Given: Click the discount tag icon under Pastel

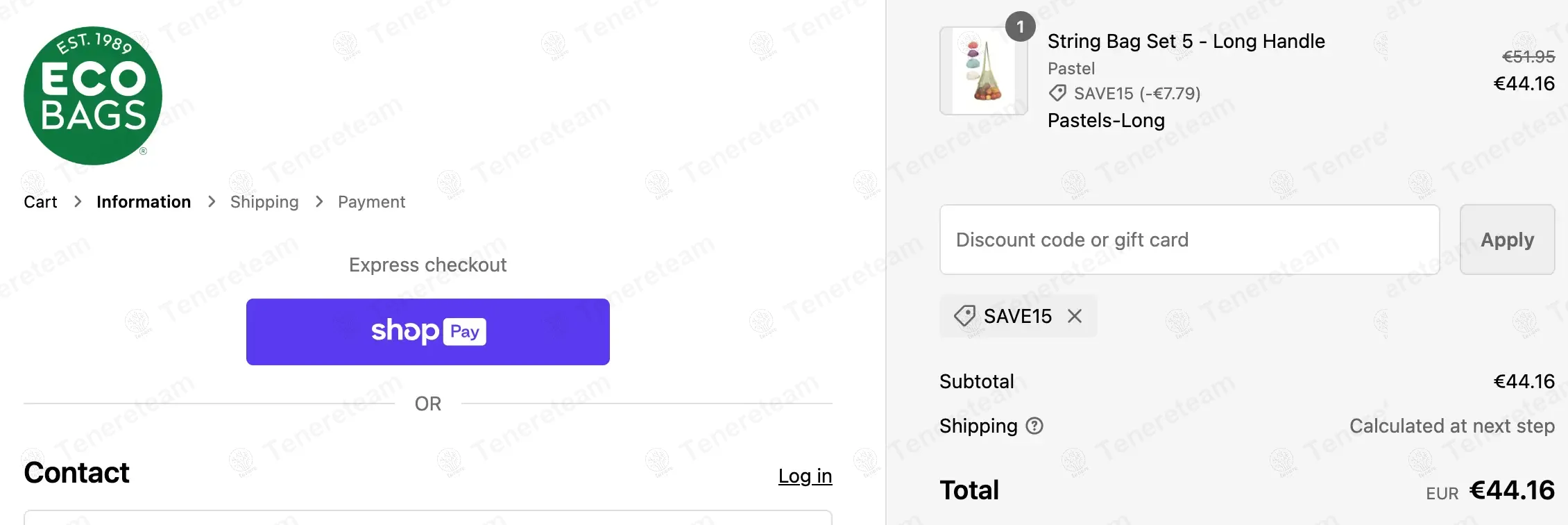Looking at the screenshot, I should point(1057,93).
